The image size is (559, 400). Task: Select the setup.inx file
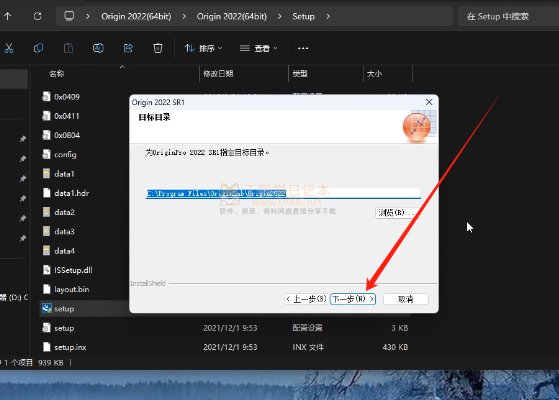click(x=70, y=347)
